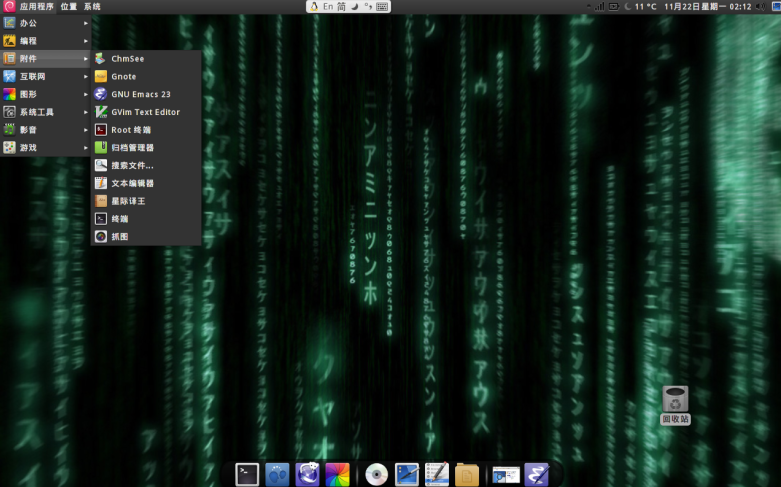The height and width of the screenshot is (487, 781).
Task: Click the volume speaker icon
Action: click(x=761, y=6)
